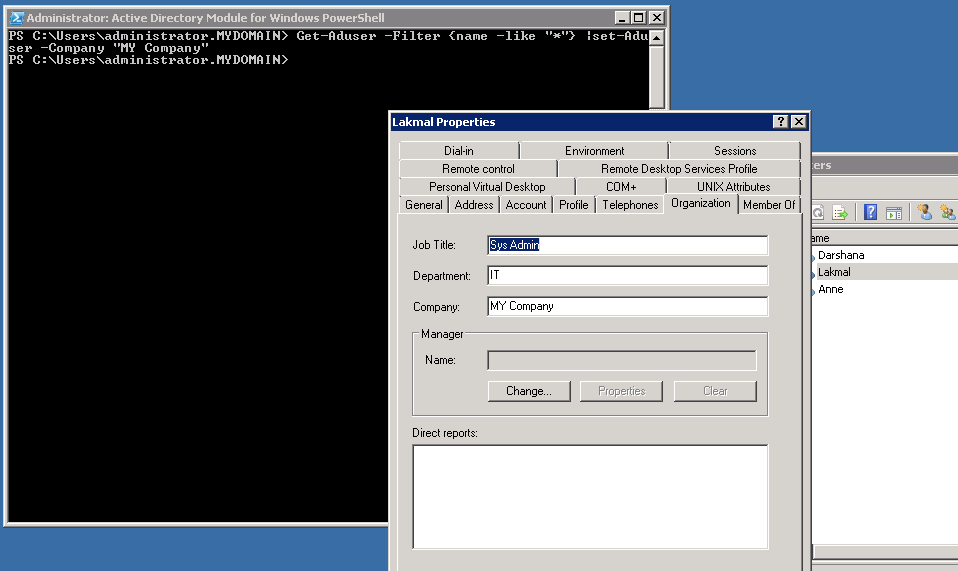Viewport: 958px width, 571px height.
Task: Open the Remote control tab
Action: tap(478, 169)
